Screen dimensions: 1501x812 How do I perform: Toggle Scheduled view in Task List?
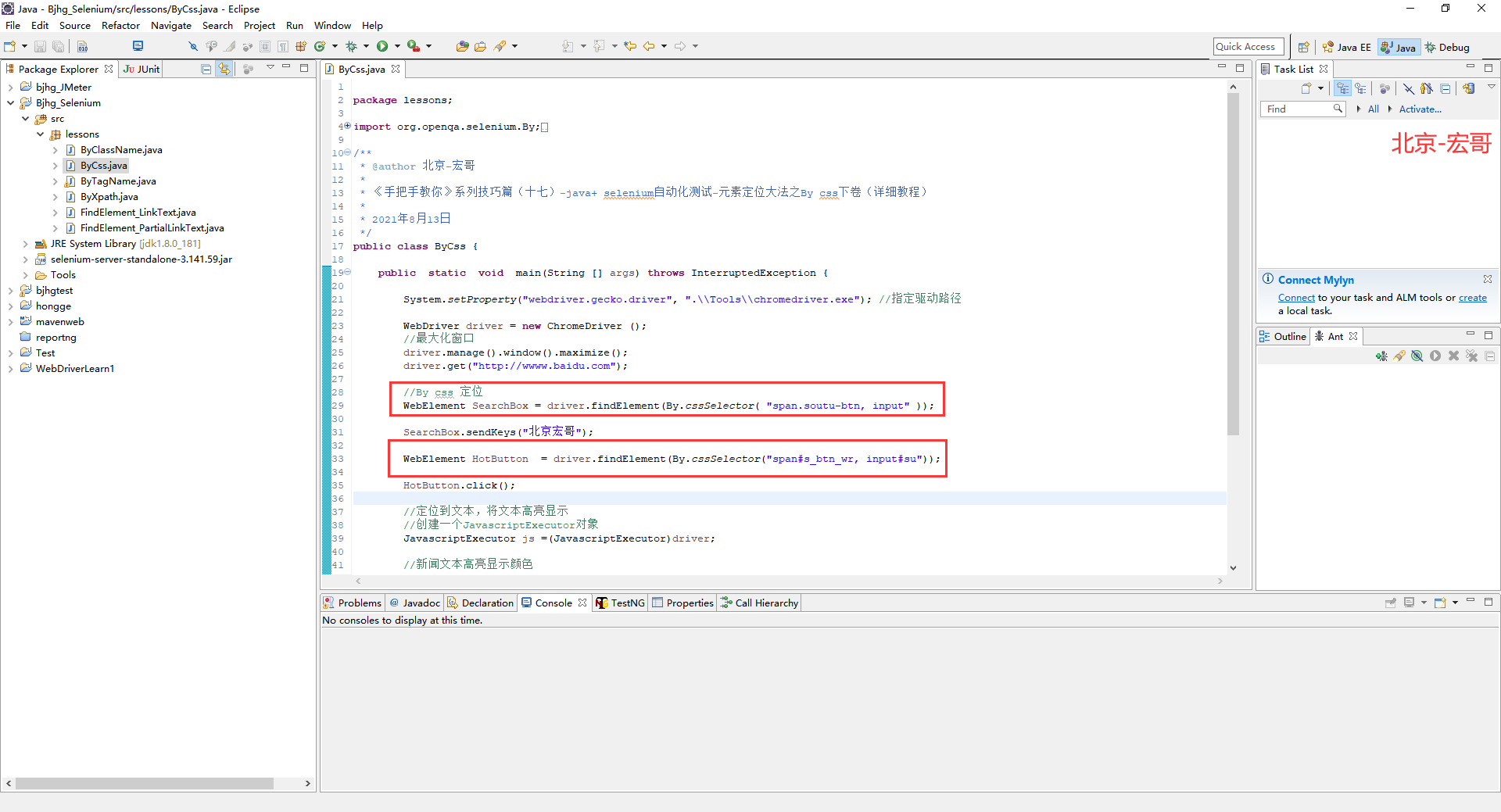tap(1361, 88)
